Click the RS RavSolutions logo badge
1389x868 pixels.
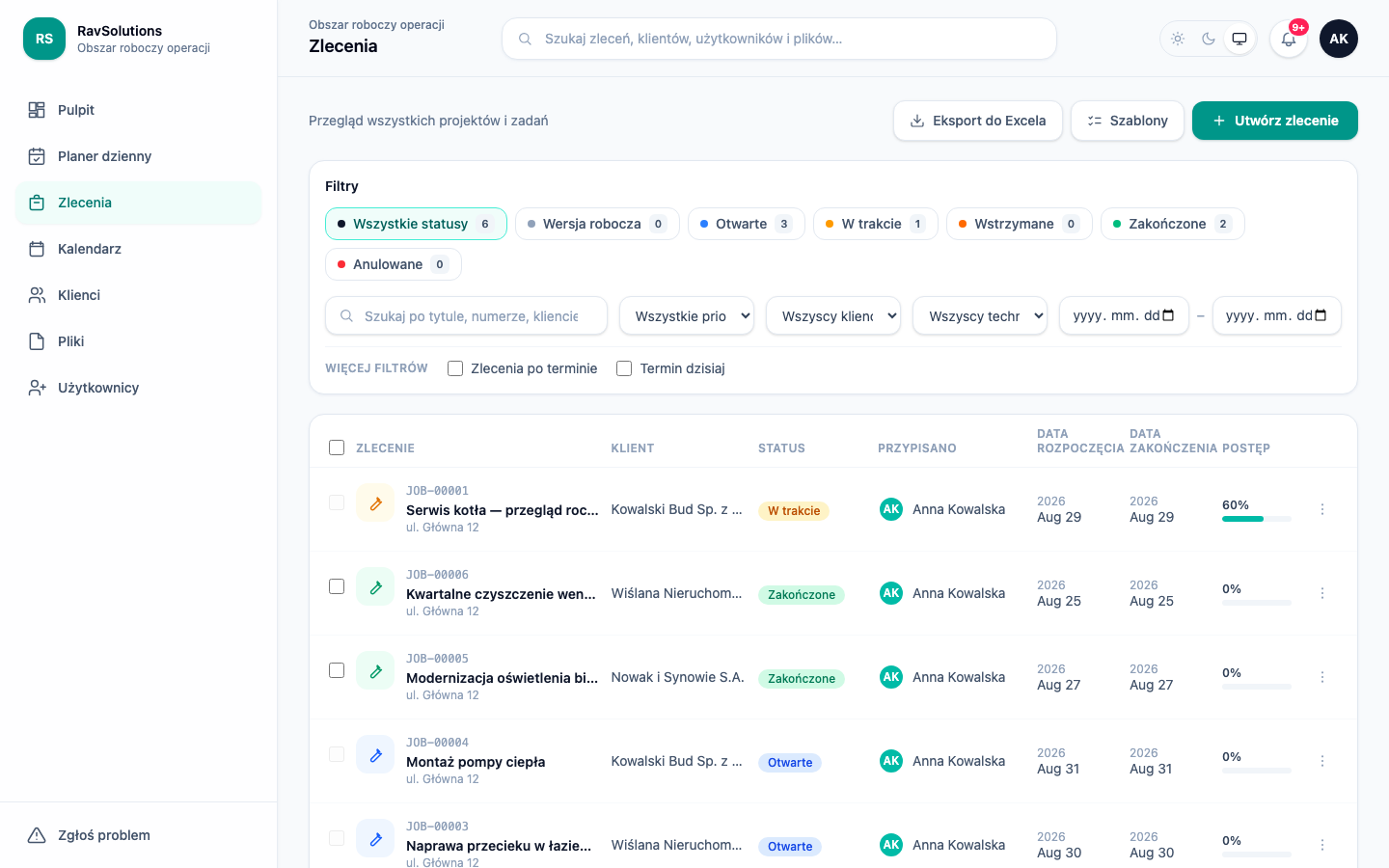coord(44,39)
